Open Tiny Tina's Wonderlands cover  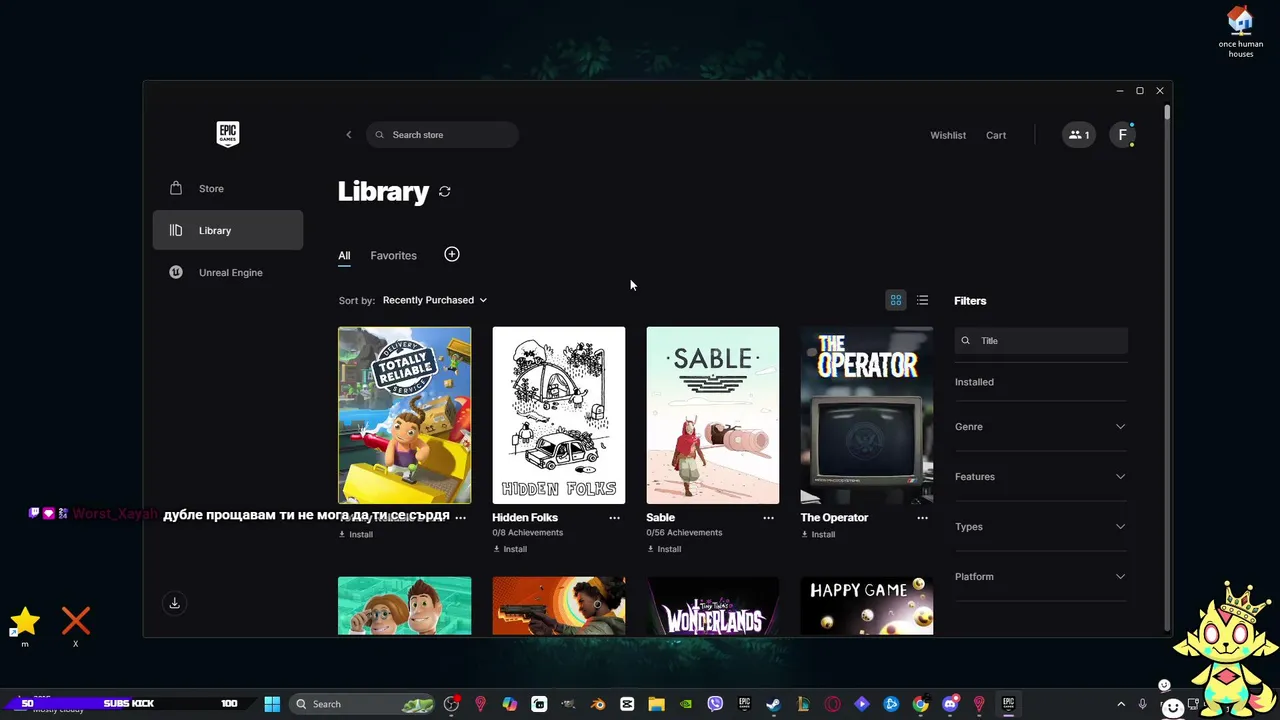click(713, 606)
